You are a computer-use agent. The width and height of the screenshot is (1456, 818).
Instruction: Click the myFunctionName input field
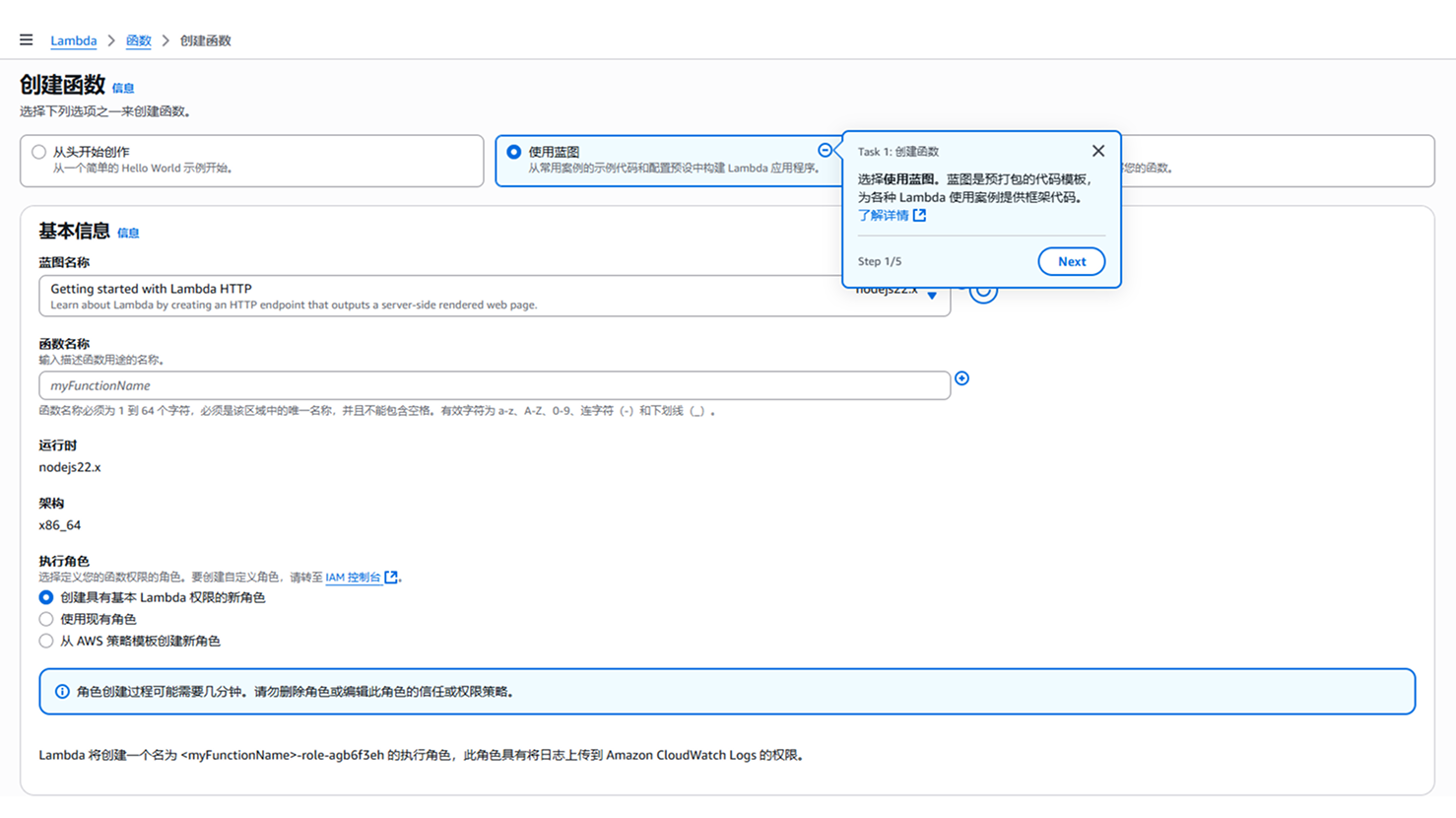tap(493, 385)
